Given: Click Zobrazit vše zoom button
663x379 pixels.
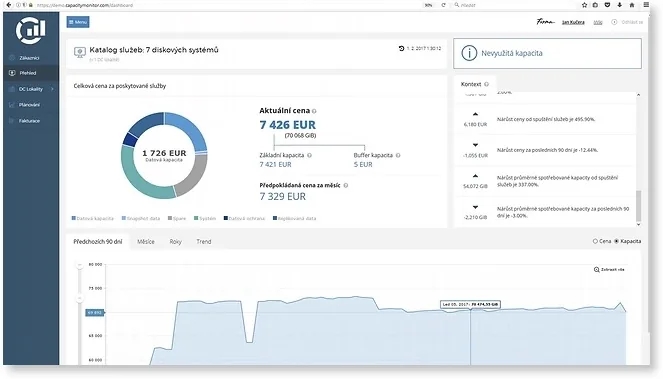Looking at the screenshot, I should (609, 269).
